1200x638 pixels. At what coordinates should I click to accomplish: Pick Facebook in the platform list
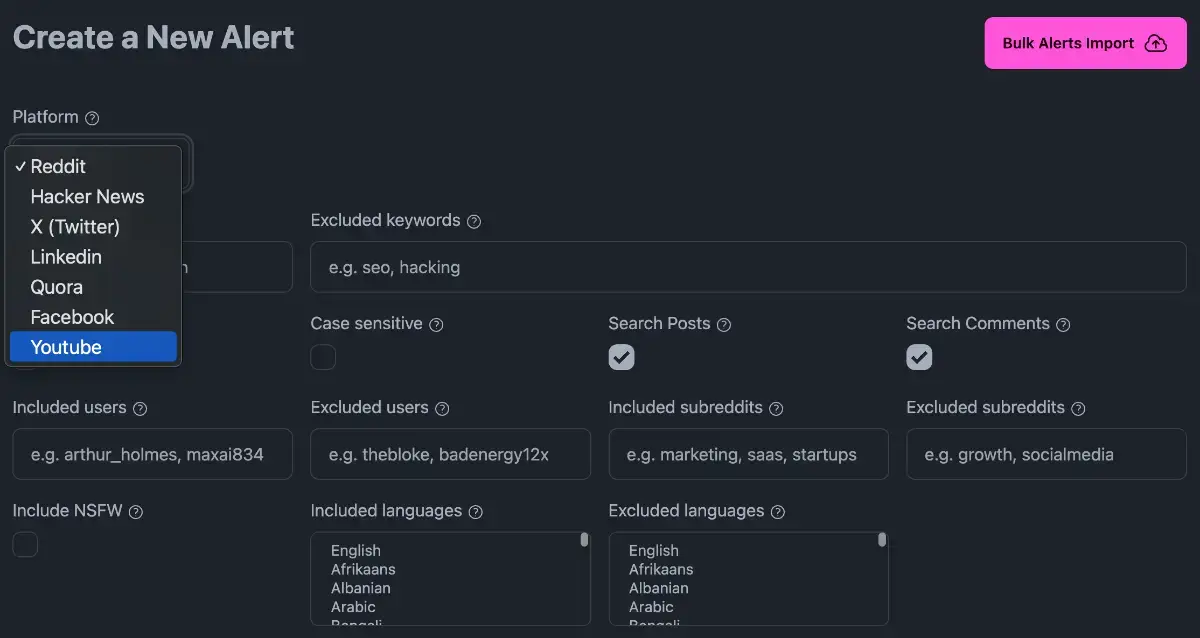click(x=93, y=317)
